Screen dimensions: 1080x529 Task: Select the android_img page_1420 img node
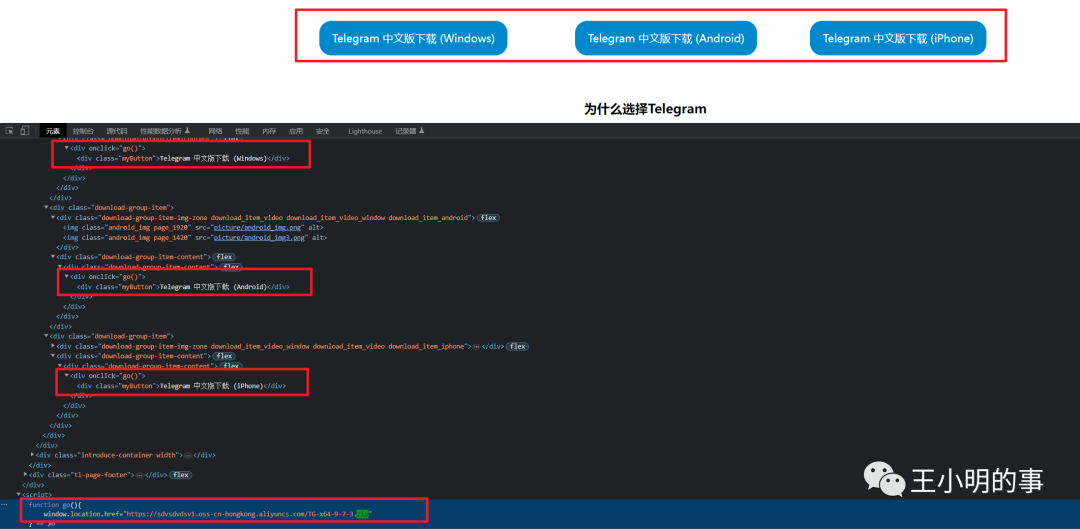195,238
